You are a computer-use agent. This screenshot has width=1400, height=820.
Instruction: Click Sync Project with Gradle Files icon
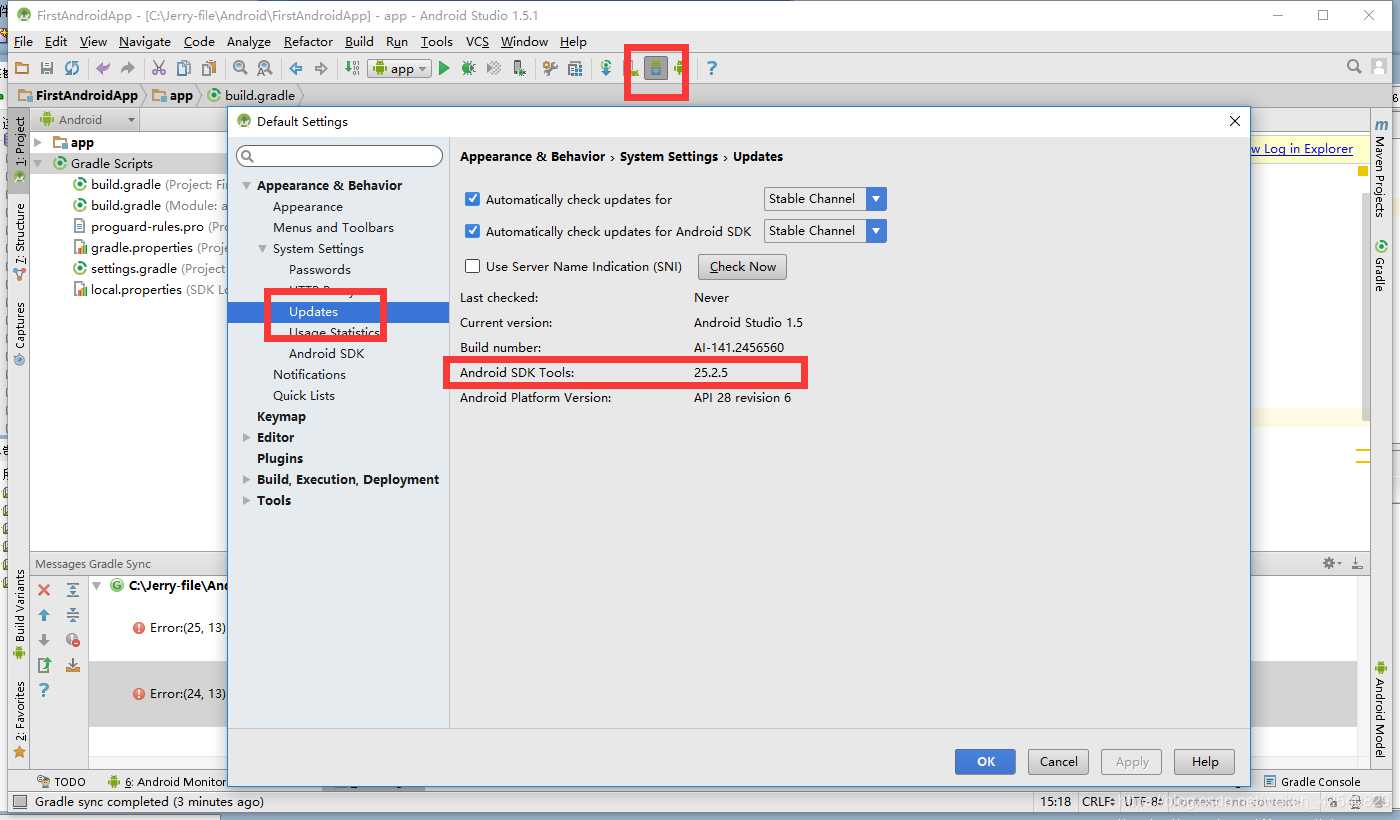[606, 68]
